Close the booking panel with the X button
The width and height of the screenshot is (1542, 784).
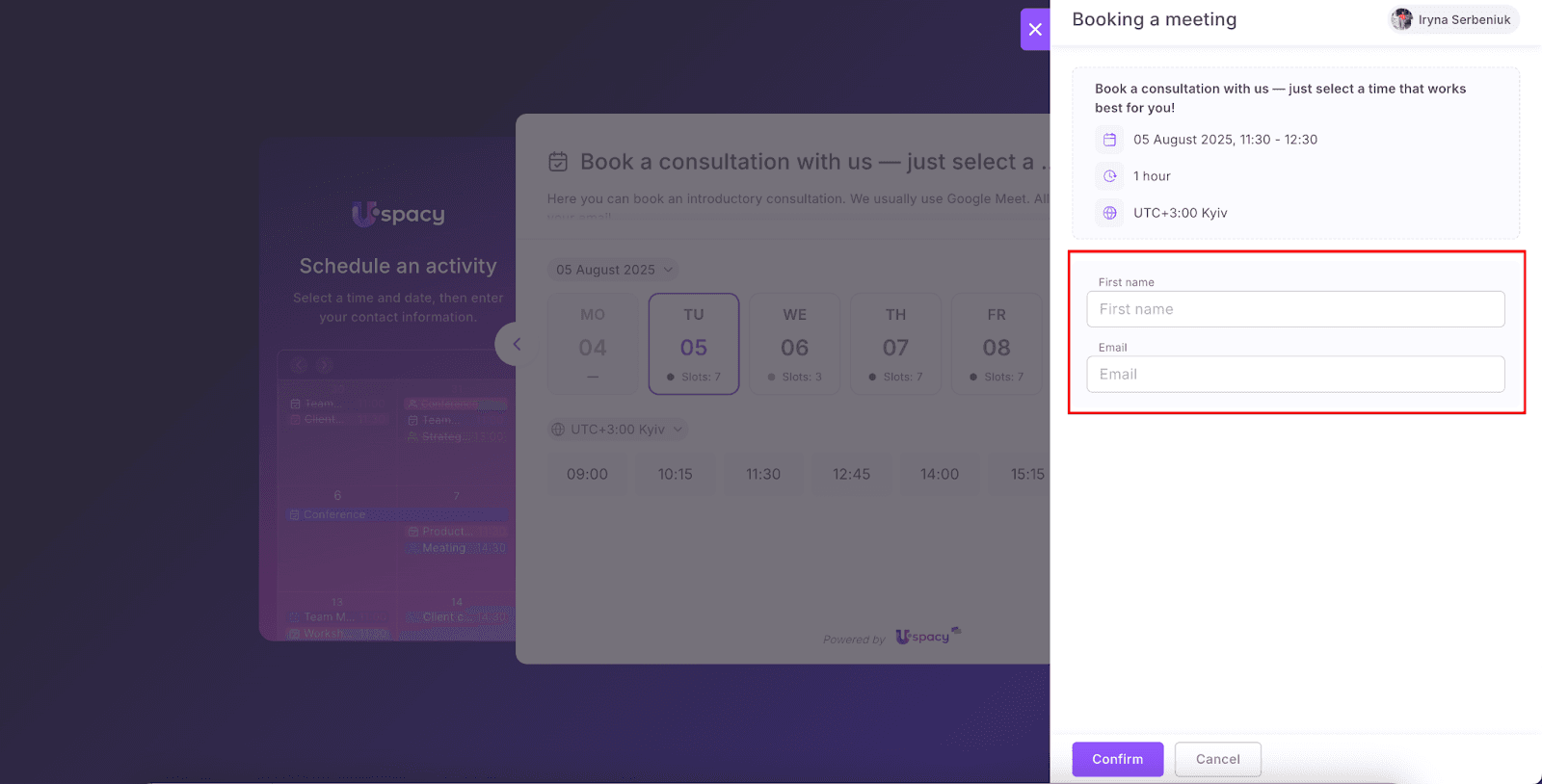(1035, 29)
